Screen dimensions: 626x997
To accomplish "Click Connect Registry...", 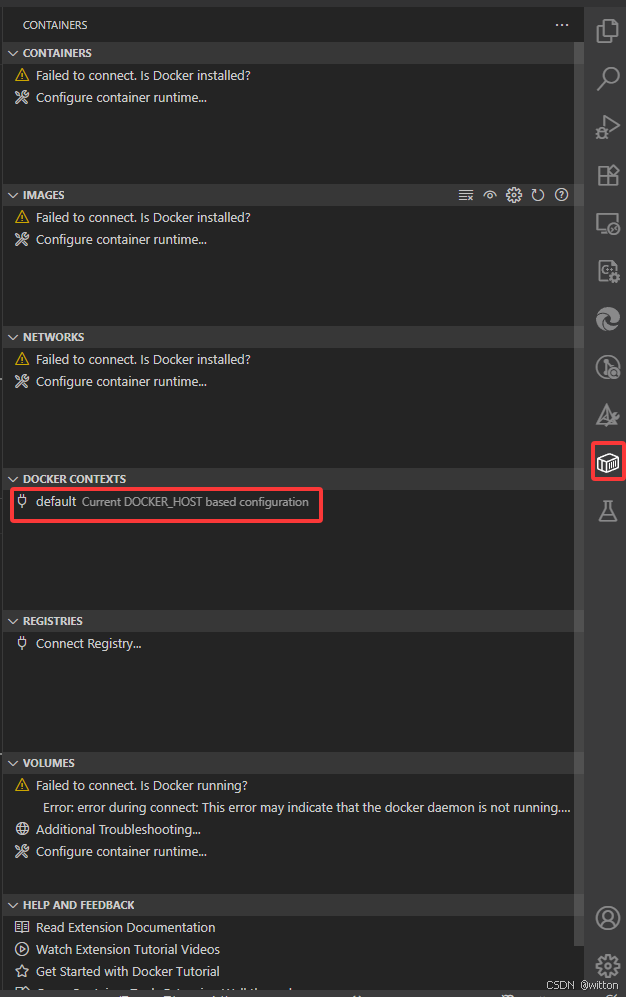I will coord(88,644).
